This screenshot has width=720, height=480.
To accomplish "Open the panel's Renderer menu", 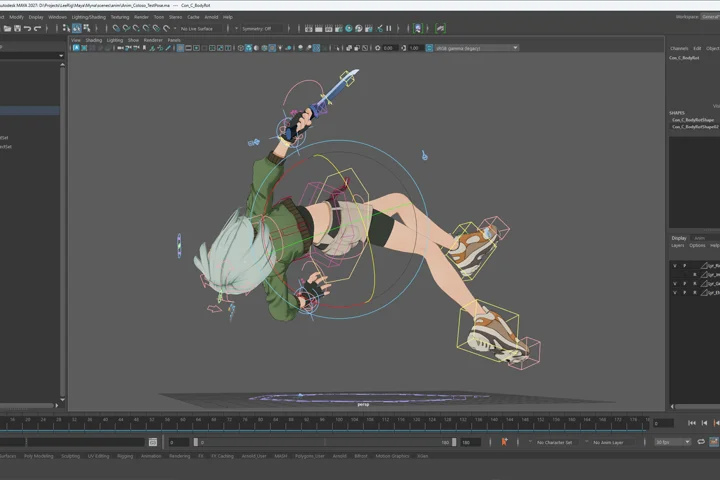I will click(153, 40).
